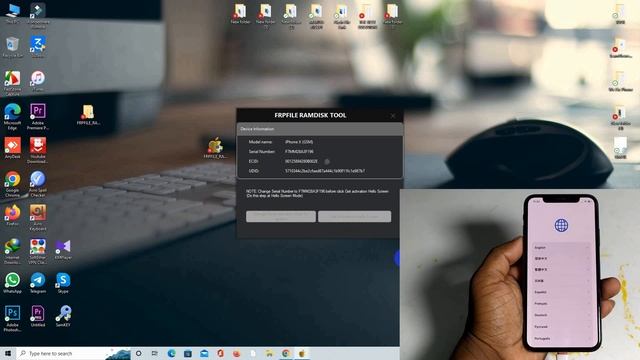Open Avro Spell Checker shortcut
Viewport: 640px width, 360px height.
pyautogui.click(x=38, y=184)
